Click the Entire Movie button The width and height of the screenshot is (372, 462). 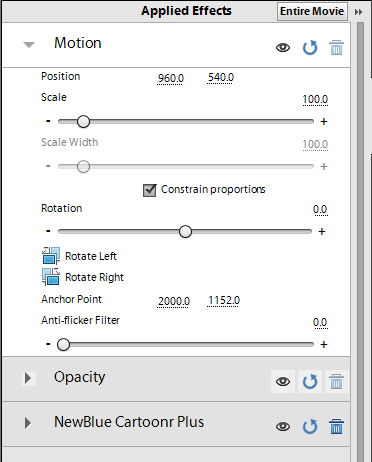[x=312, y=11]
